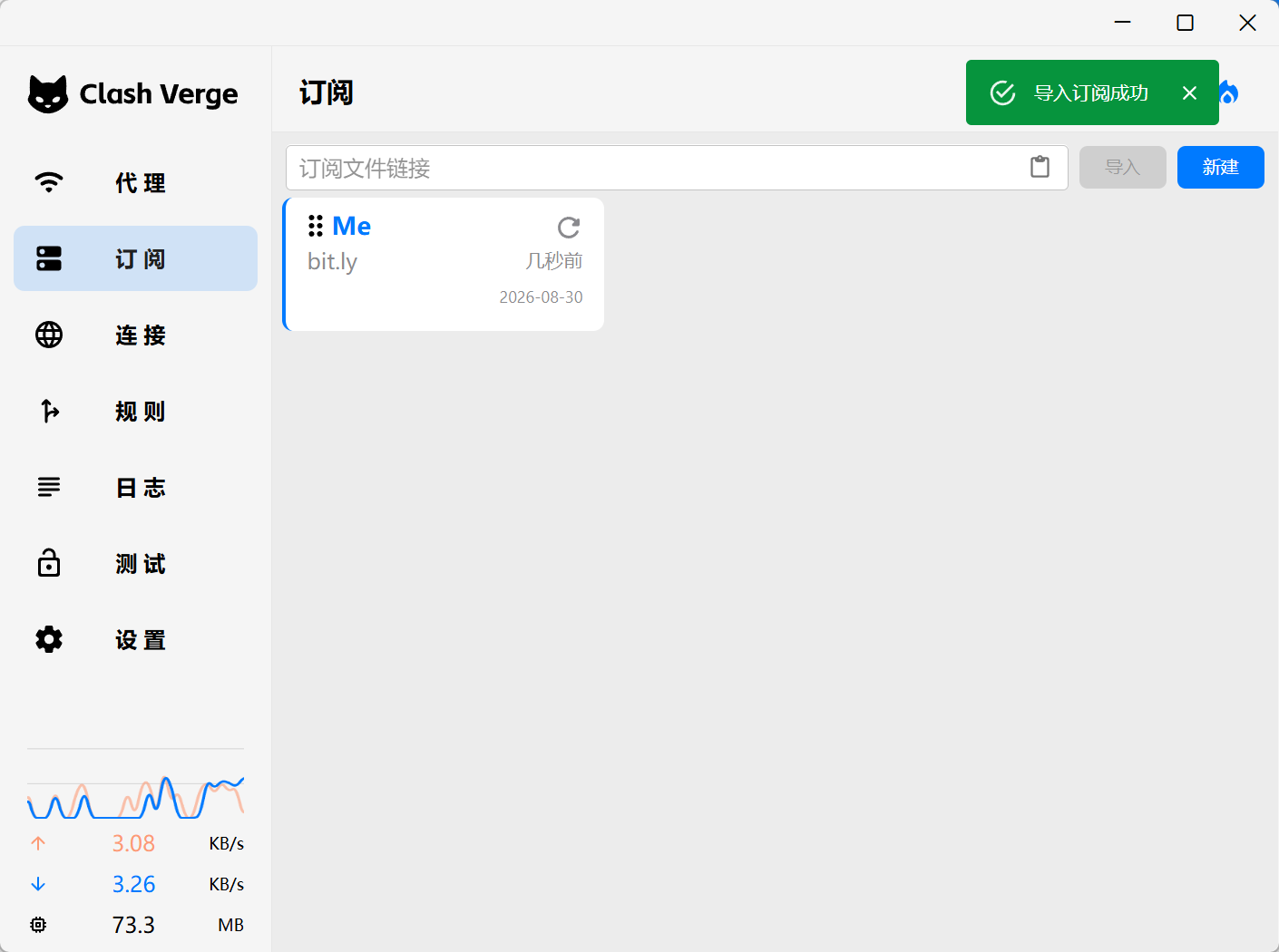
Task: Click the Clash Verge cat logo
Action: pyautogui.click(x=48, y=93)
